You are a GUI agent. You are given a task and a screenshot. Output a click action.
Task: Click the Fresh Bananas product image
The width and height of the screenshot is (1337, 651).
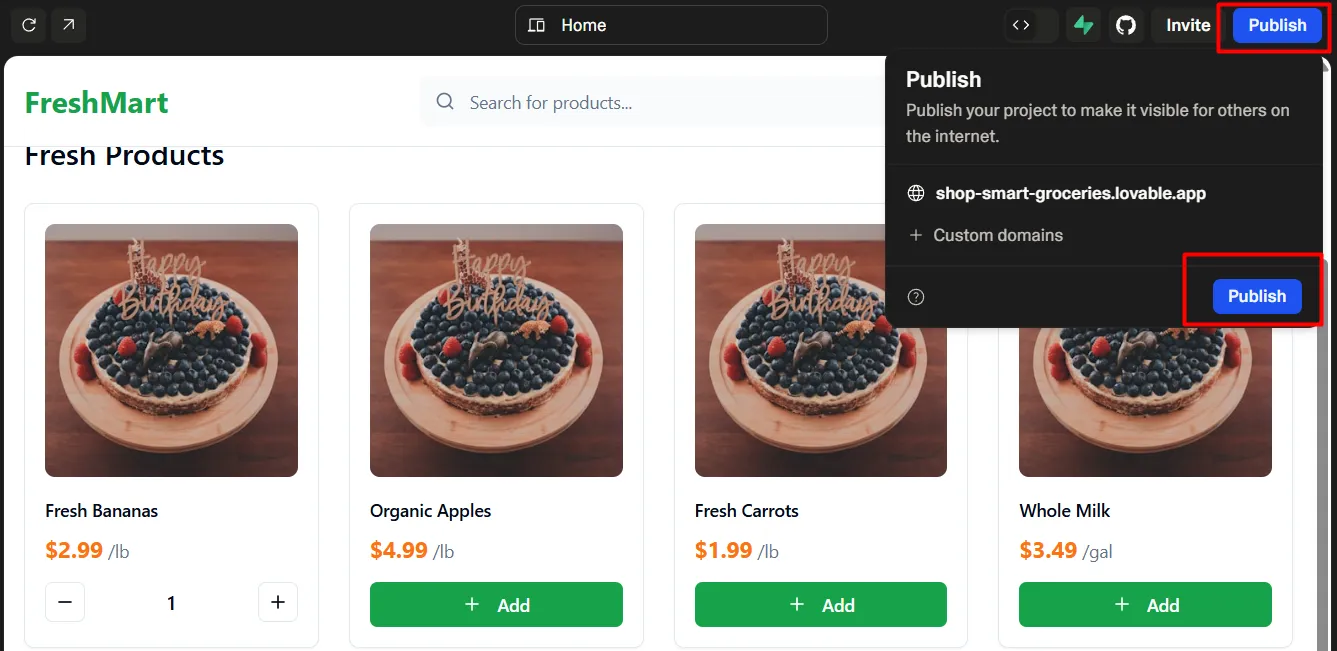(x=171, y=350)
